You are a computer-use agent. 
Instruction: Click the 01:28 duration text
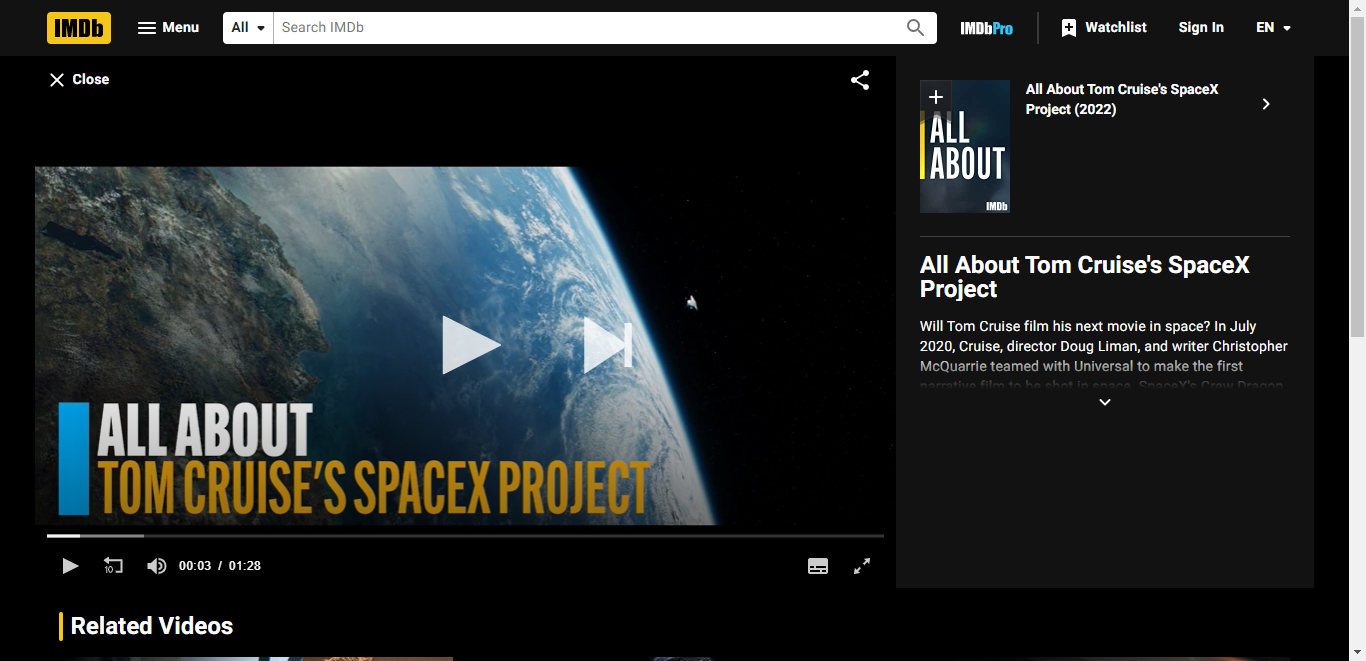coord(245,566)
